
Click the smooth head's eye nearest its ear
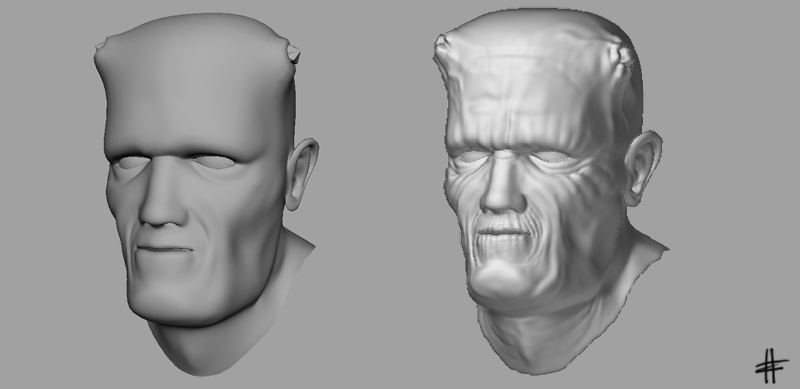tap(214, 162)
